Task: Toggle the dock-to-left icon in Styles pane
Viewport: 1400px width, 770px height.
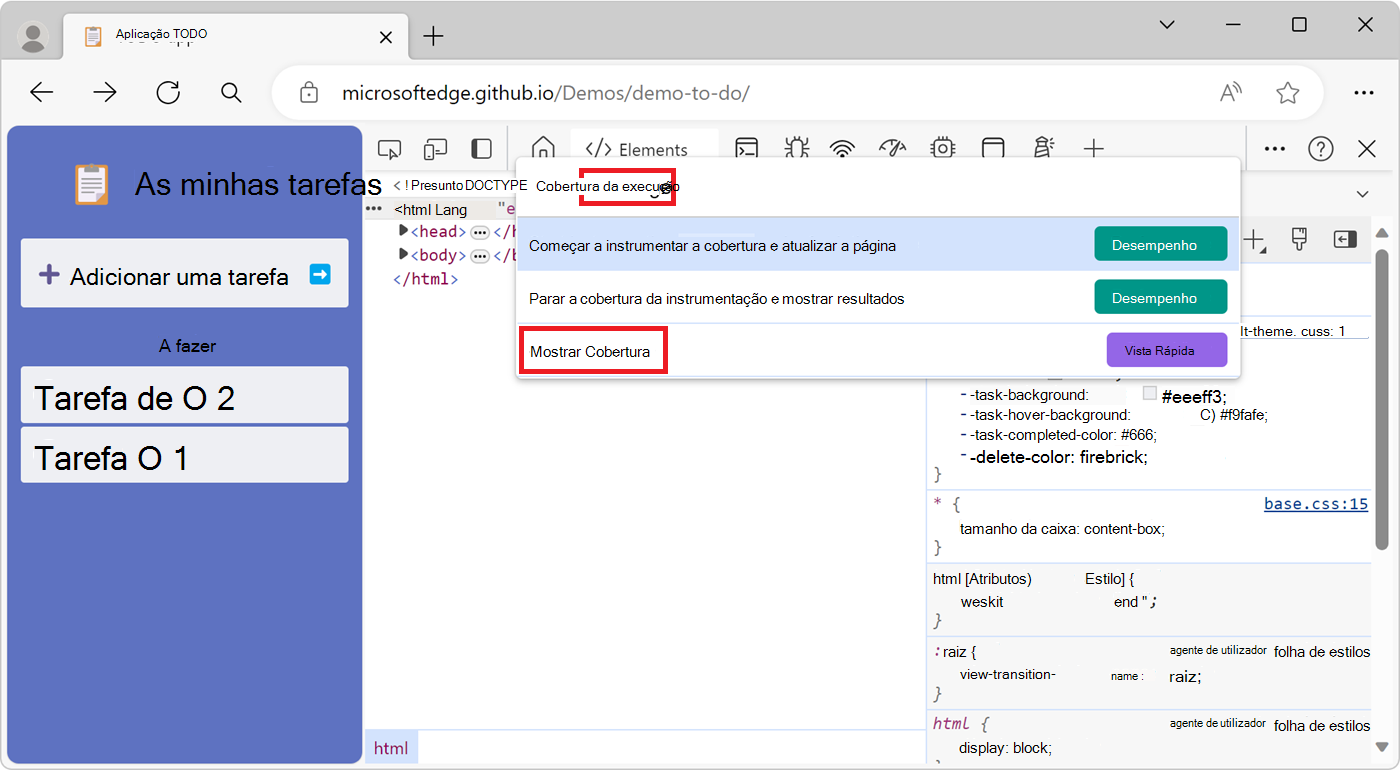Action: [1344, 240]
